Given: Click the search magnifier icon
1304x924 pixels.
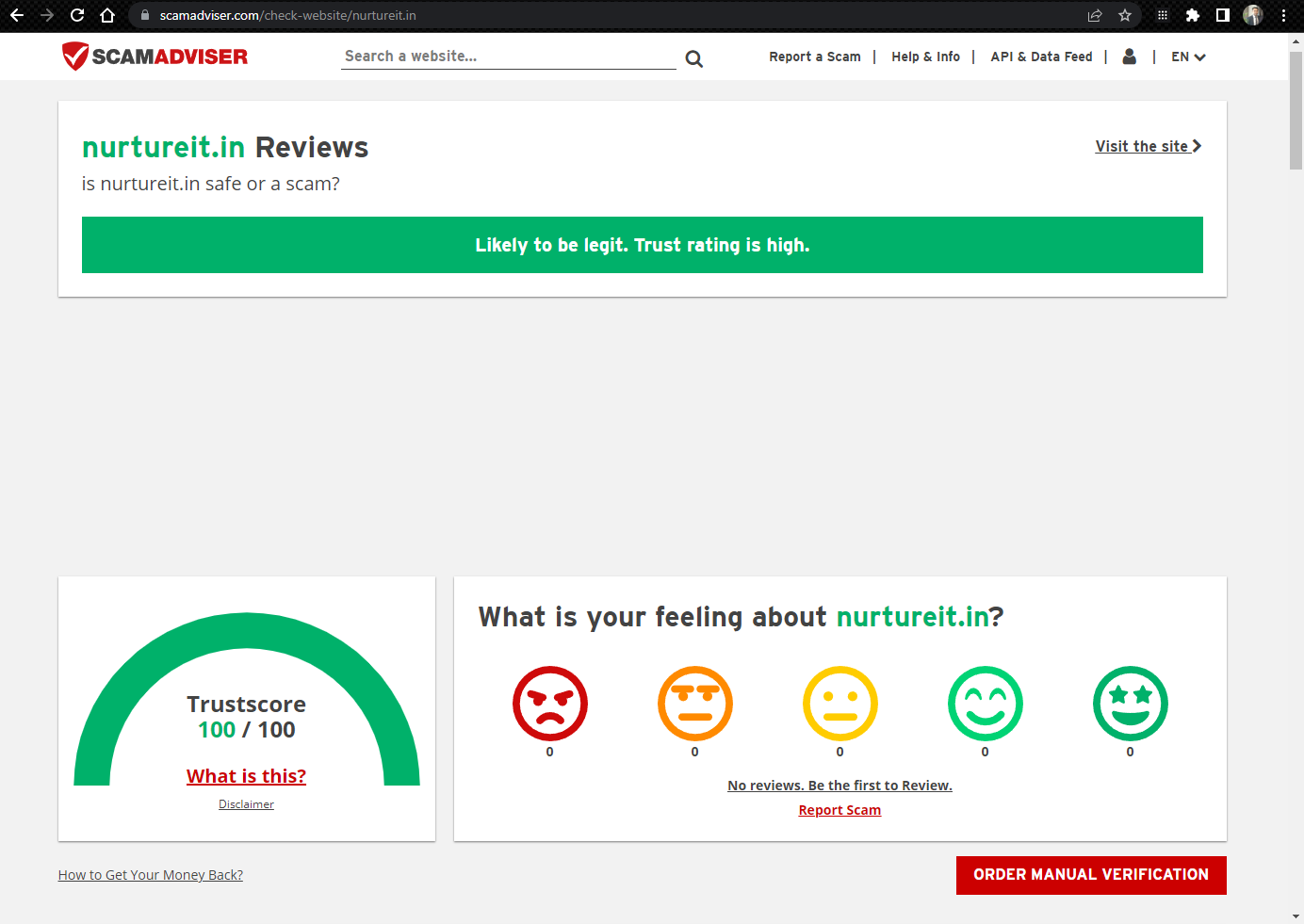Looking at the screenshot, I should click(x=694, y=58).
